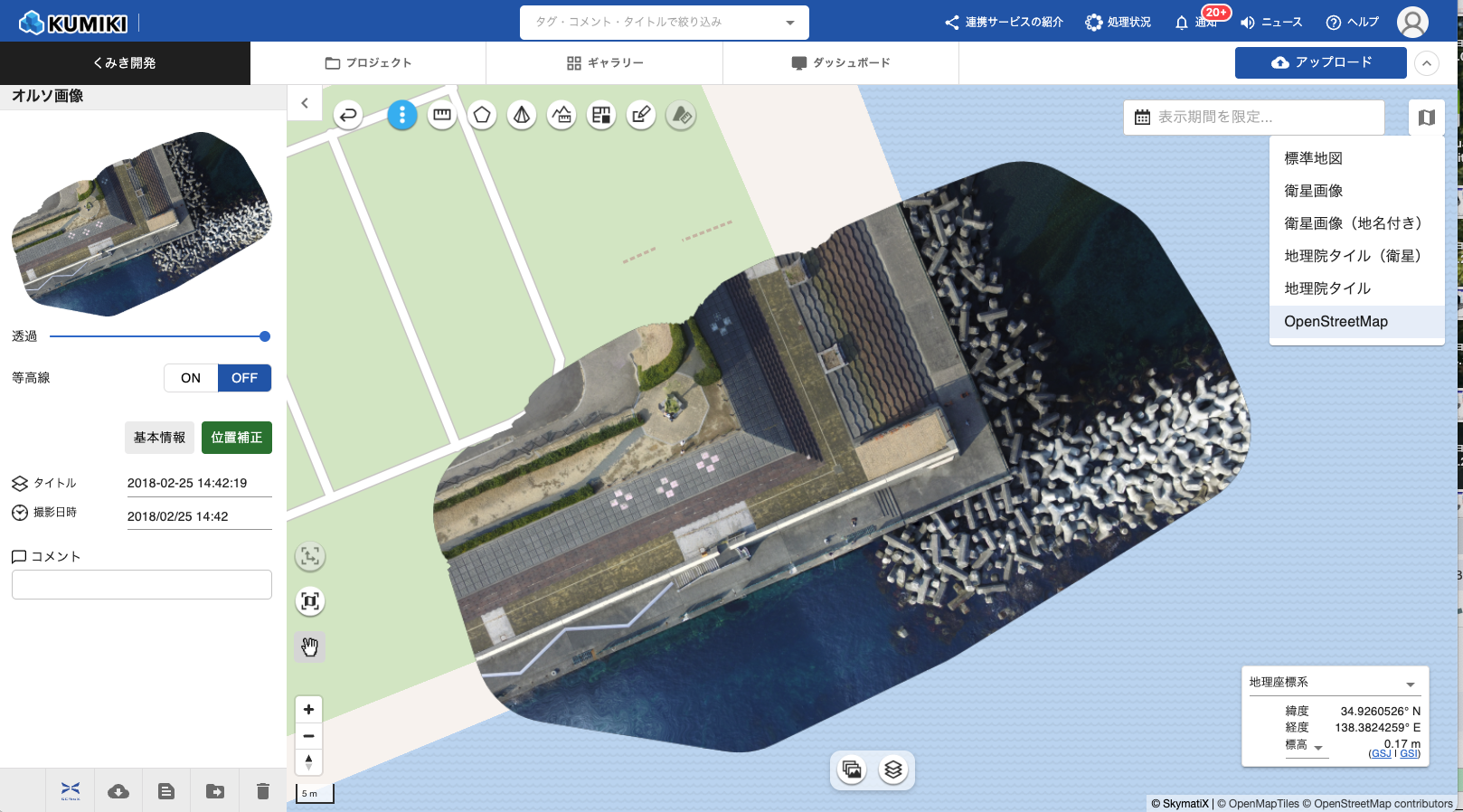Click the trash delete icon
This screenshot has height=812, width=1463.
point(263,791)
